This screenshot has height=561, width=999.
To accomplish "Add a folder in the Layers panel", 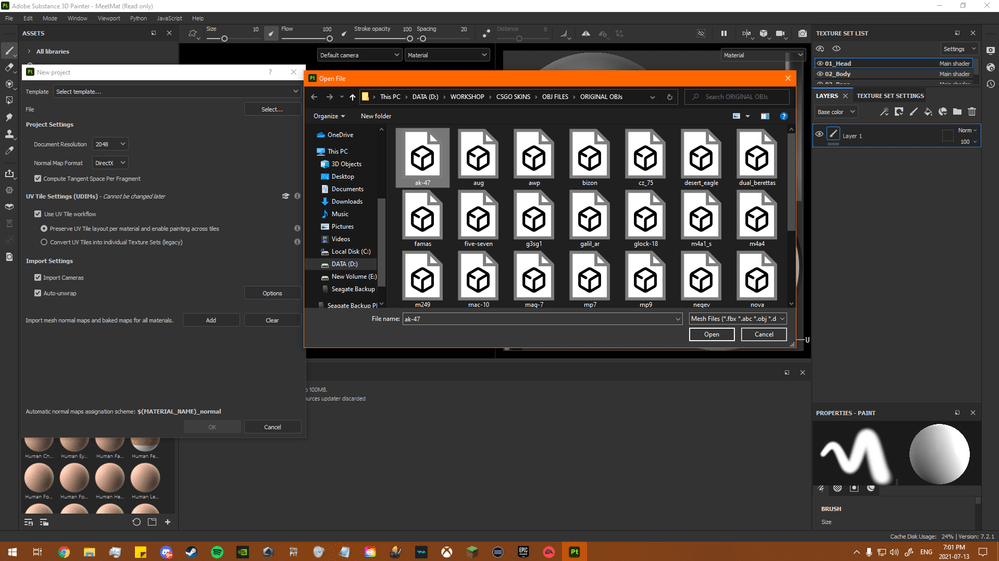I will click(x=957, y=112).
